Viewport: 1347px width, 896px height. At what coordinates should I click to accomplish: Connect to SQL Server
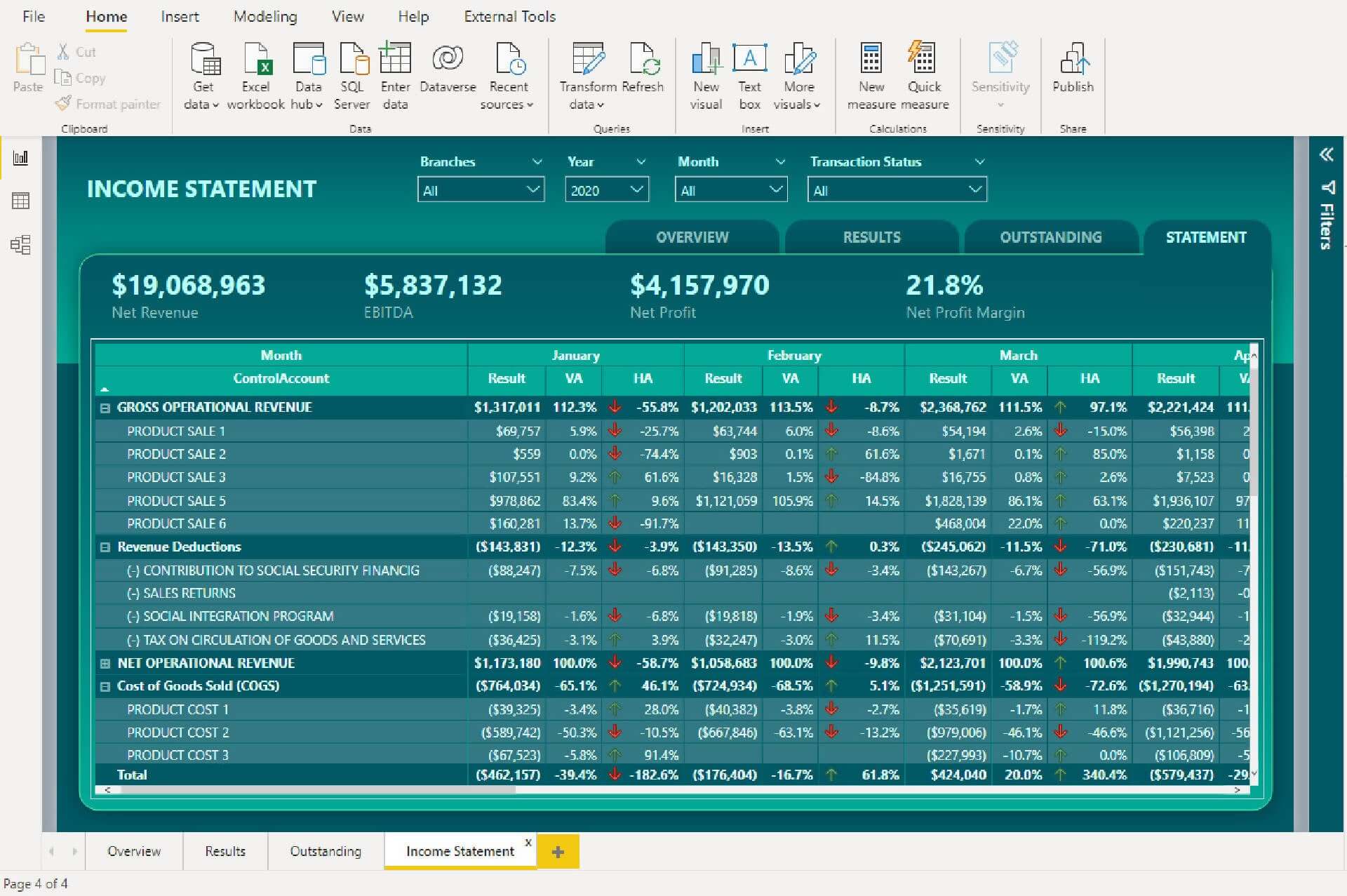click(351, 74)
